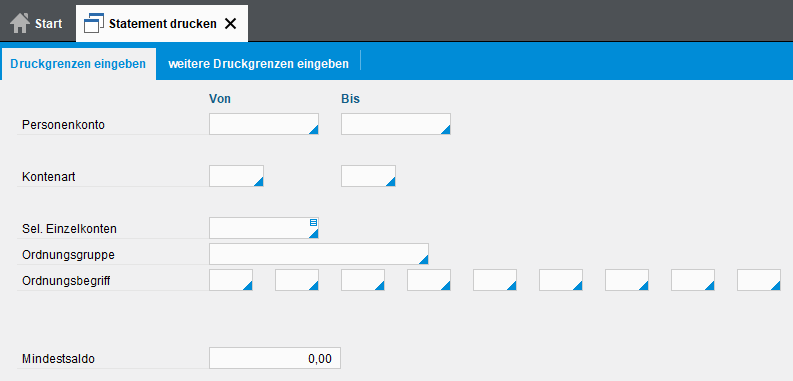
Task: Click the window icon on Statement drucken tab
Action: 94,23
